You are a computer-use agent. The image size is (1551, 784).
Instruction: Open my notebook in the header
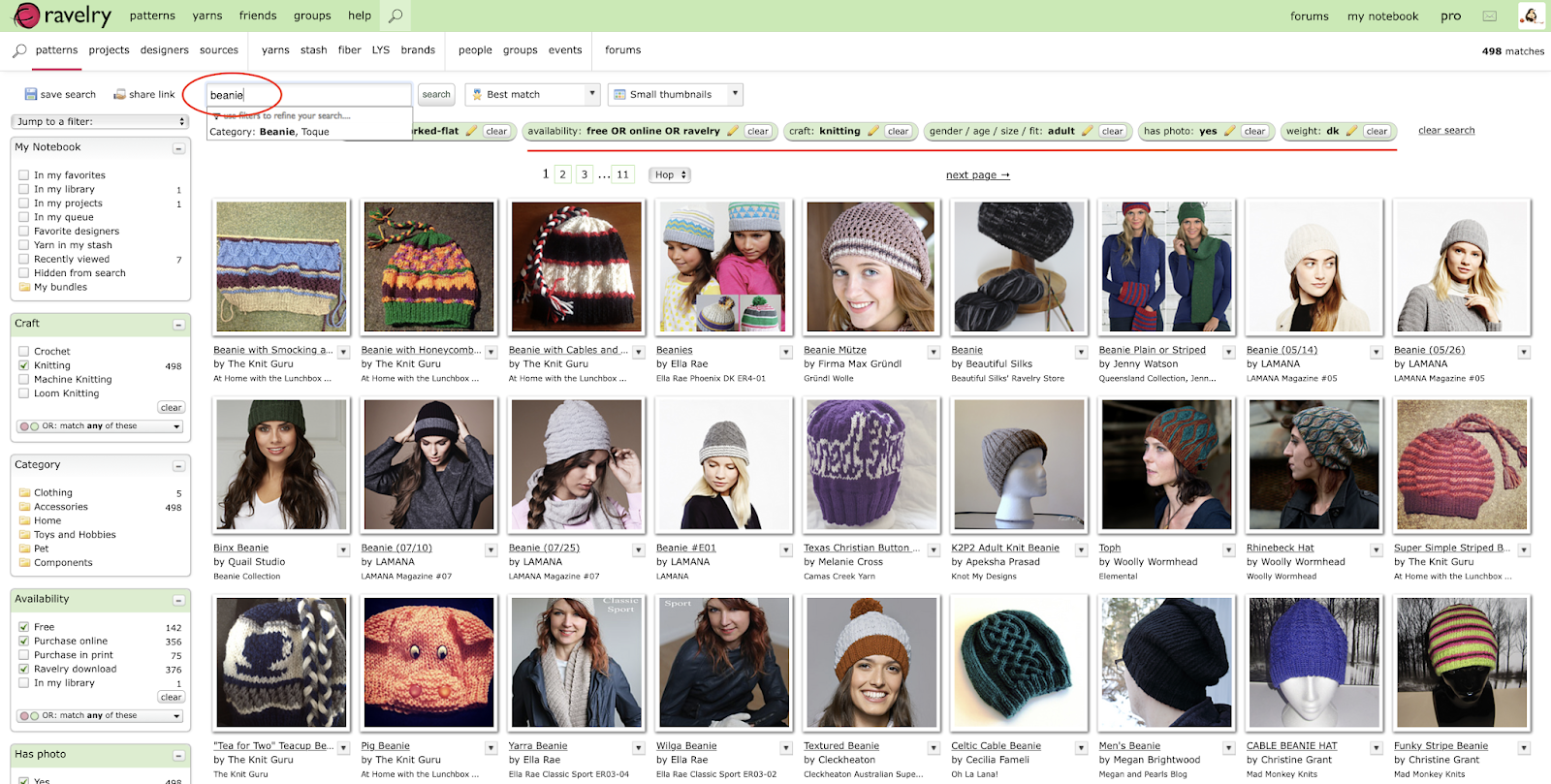[x=1382, y=16]
